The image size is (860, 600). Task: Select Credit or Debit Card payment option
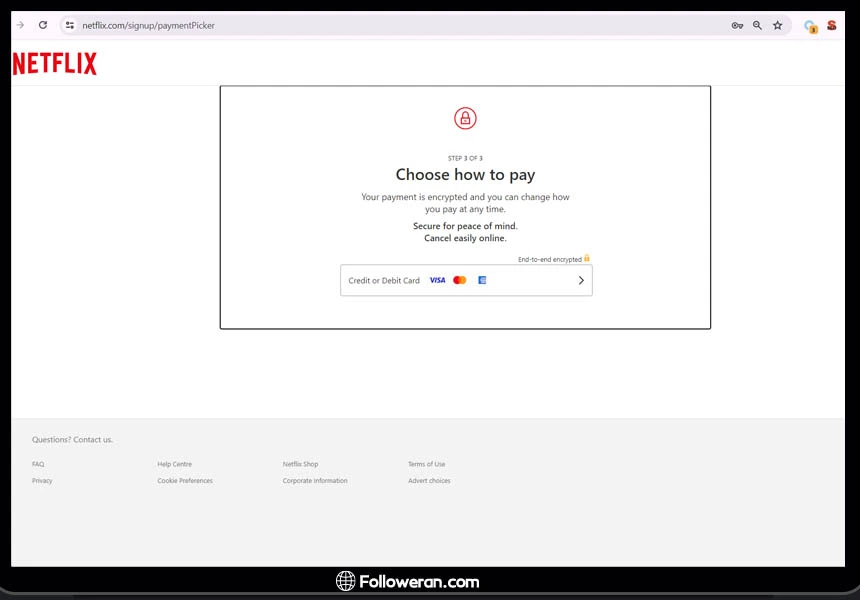[x=384, y=281]
